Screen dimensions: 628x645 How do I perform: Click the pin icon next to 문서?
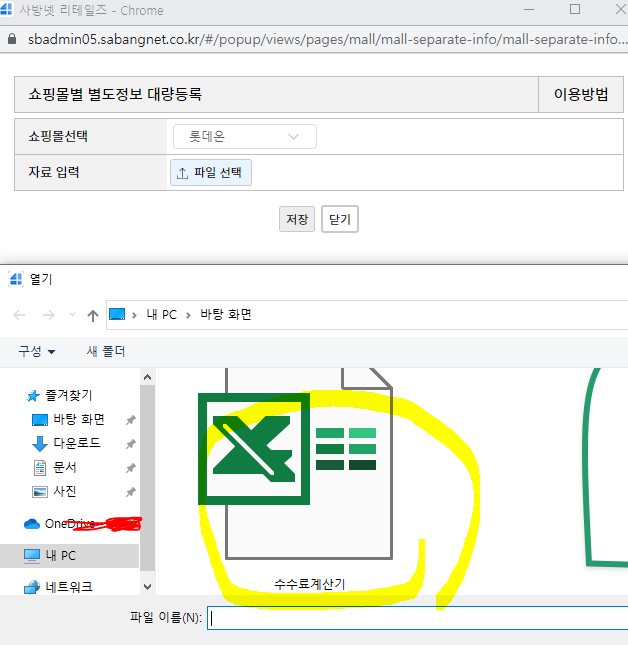pos(130,468)
